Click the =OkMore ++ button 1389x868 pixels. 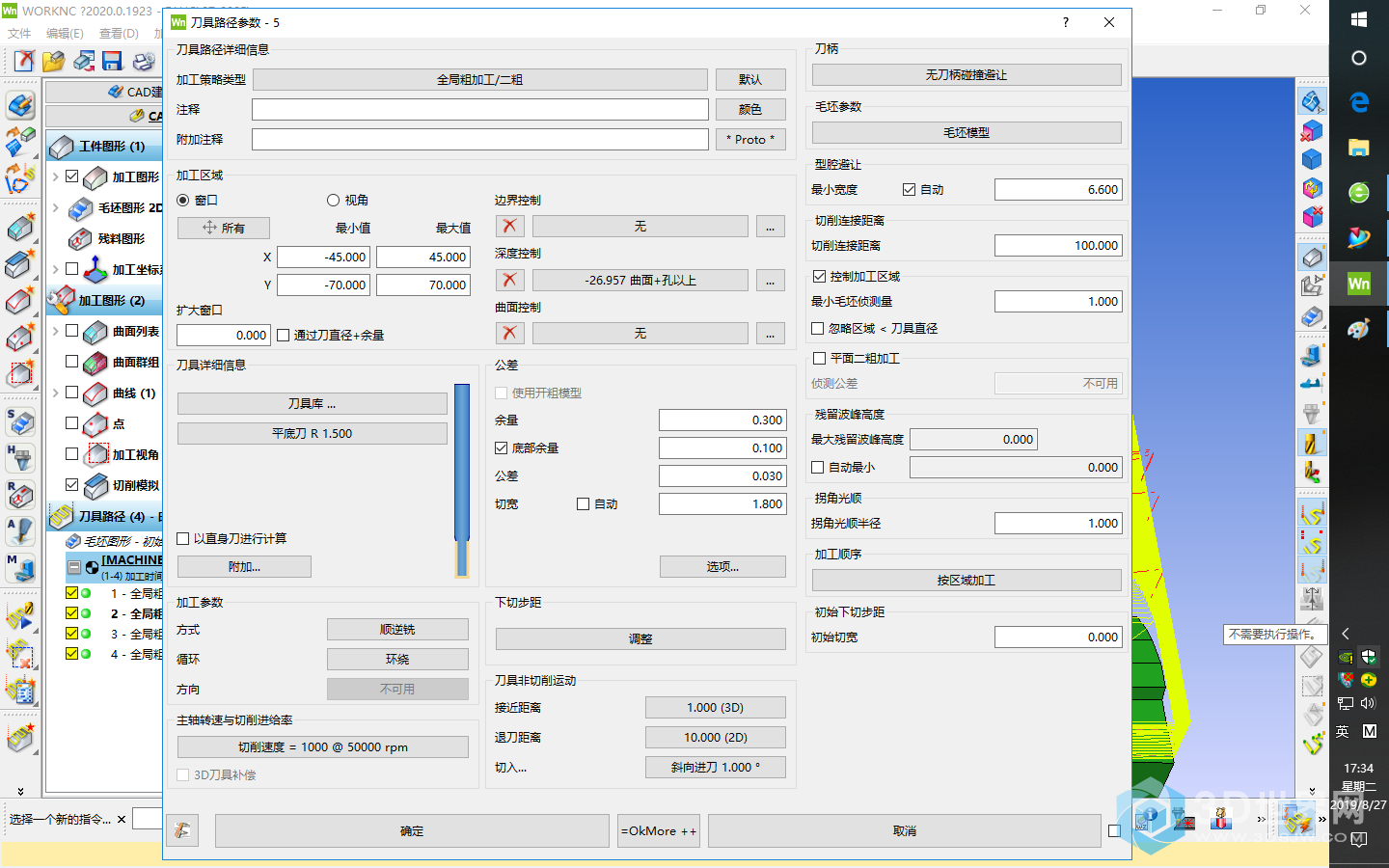click(x=659, y=830)
